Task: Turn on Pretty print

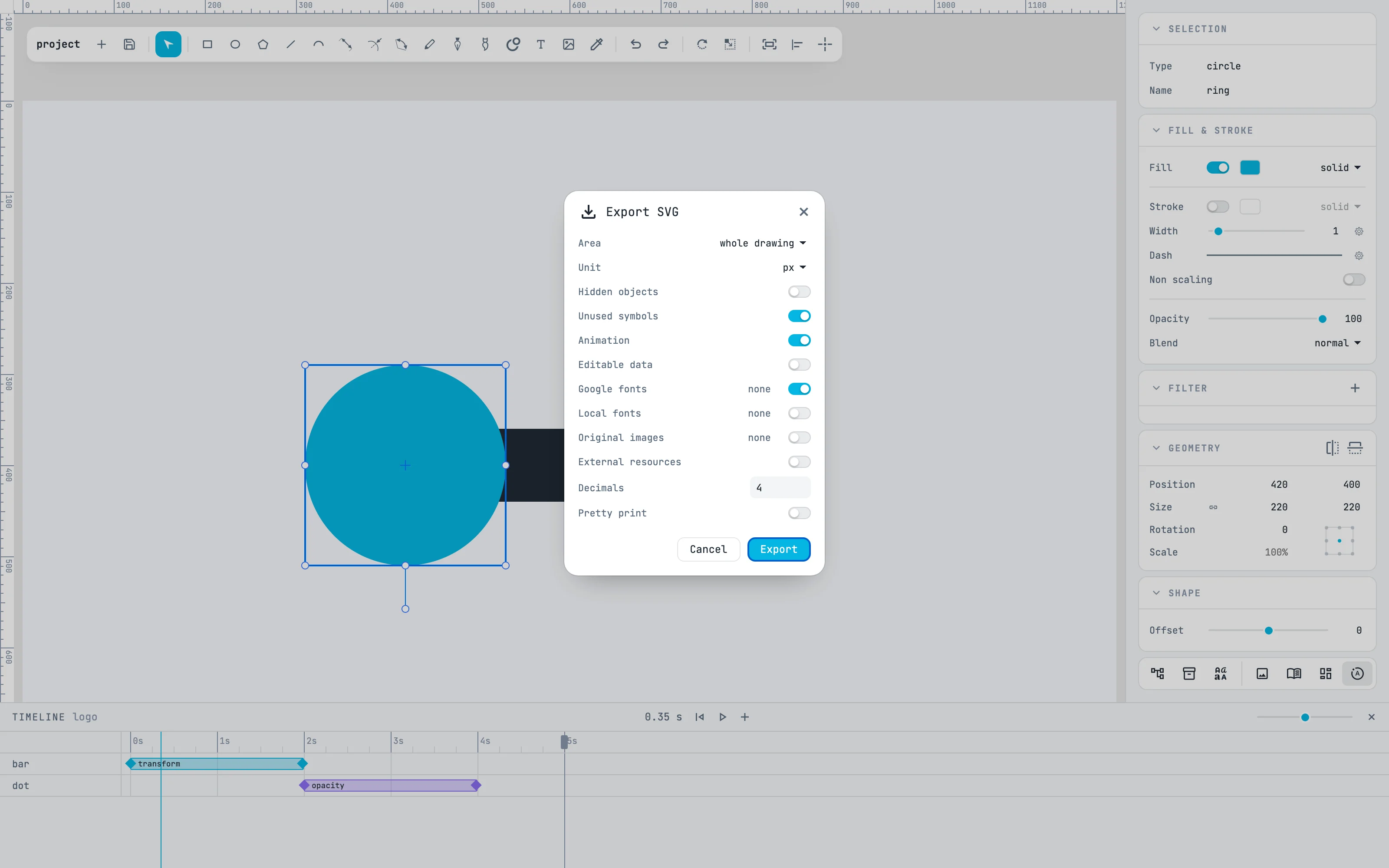Action: [x=799, y=513]
